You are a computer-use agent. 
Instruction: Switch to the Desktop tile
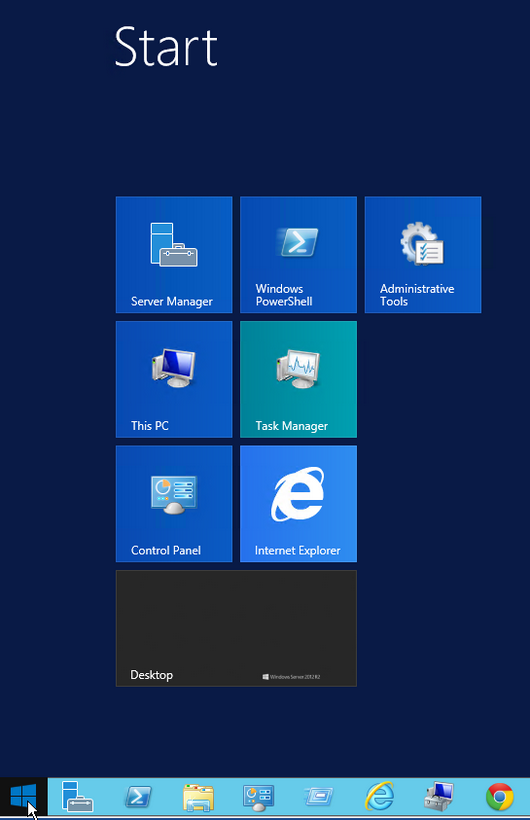tap(236, 628)
